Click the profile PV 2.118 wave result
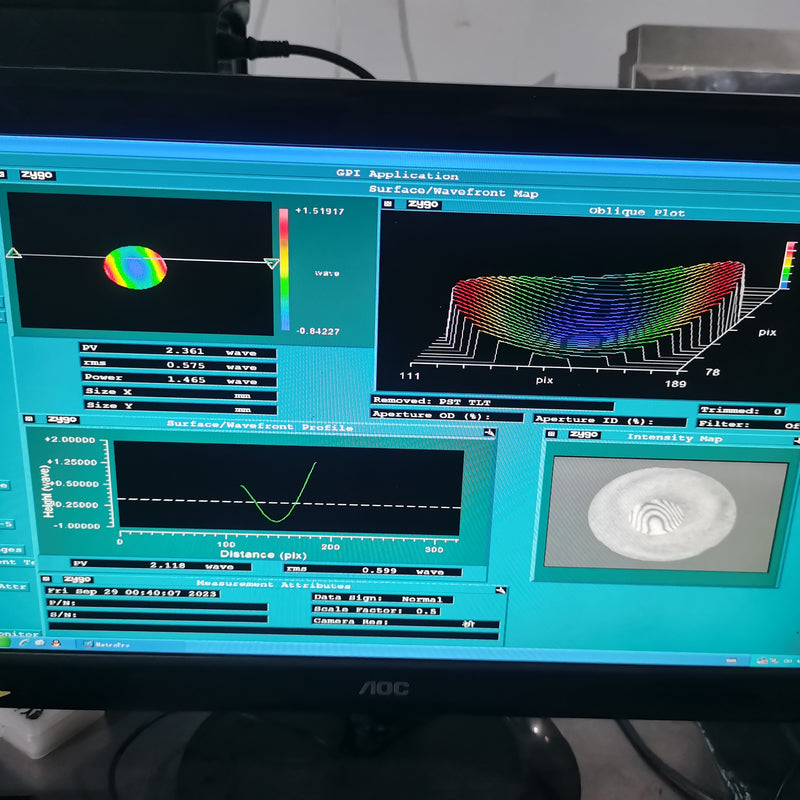Screen dimensions: 800x800 click(x=161, y=565)
